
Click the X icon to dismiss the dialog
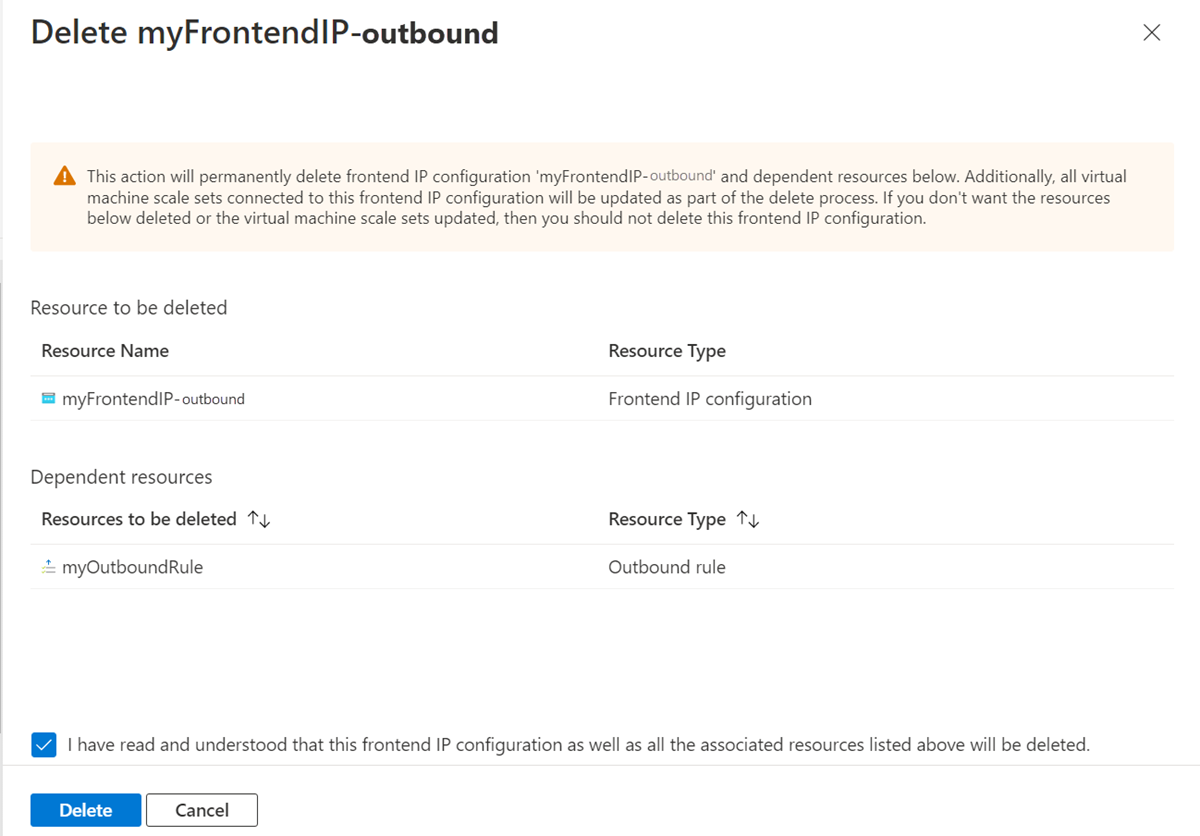(x=1151, y=32)
